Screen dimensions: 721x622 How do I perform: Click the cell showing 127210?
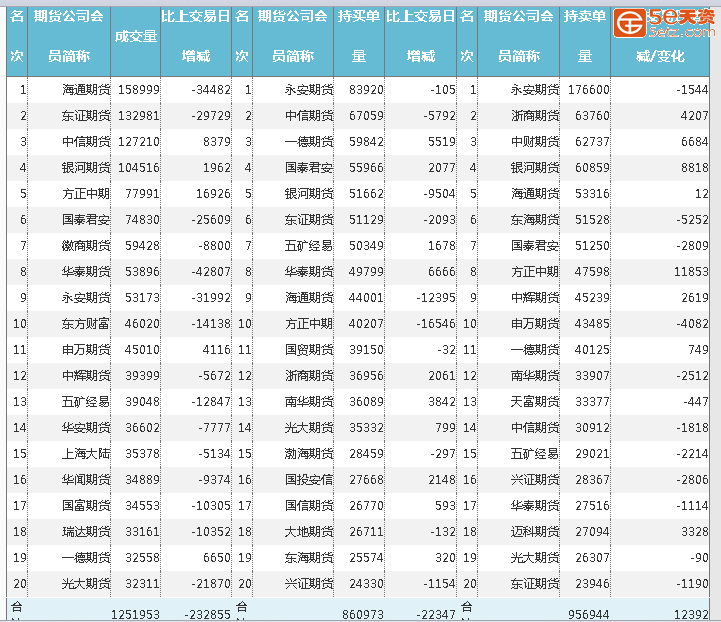tap(138, 142)
